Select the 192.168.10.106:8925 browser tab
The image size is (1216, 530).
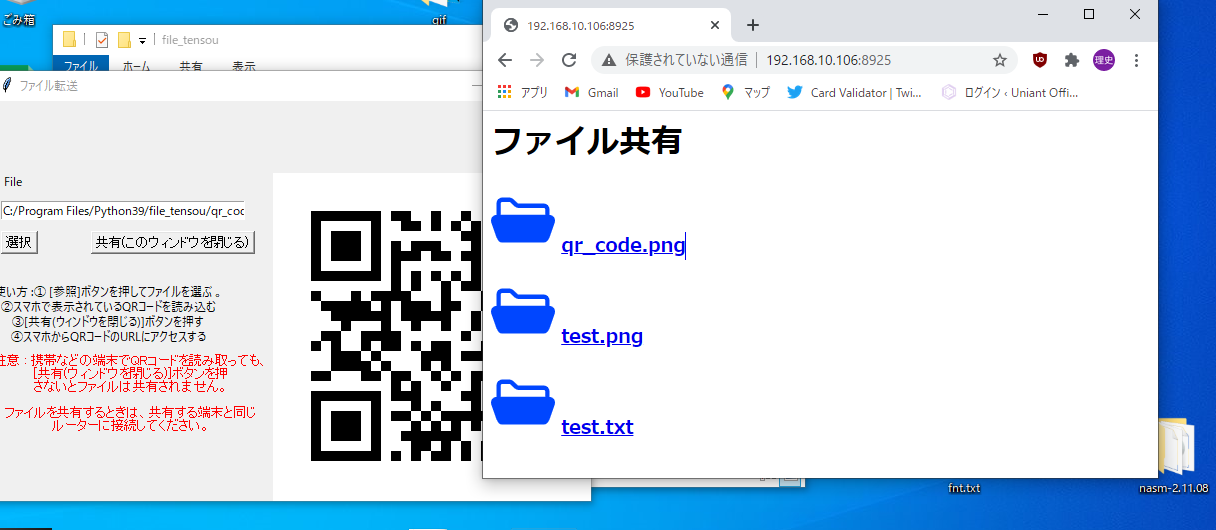(613, 25)
